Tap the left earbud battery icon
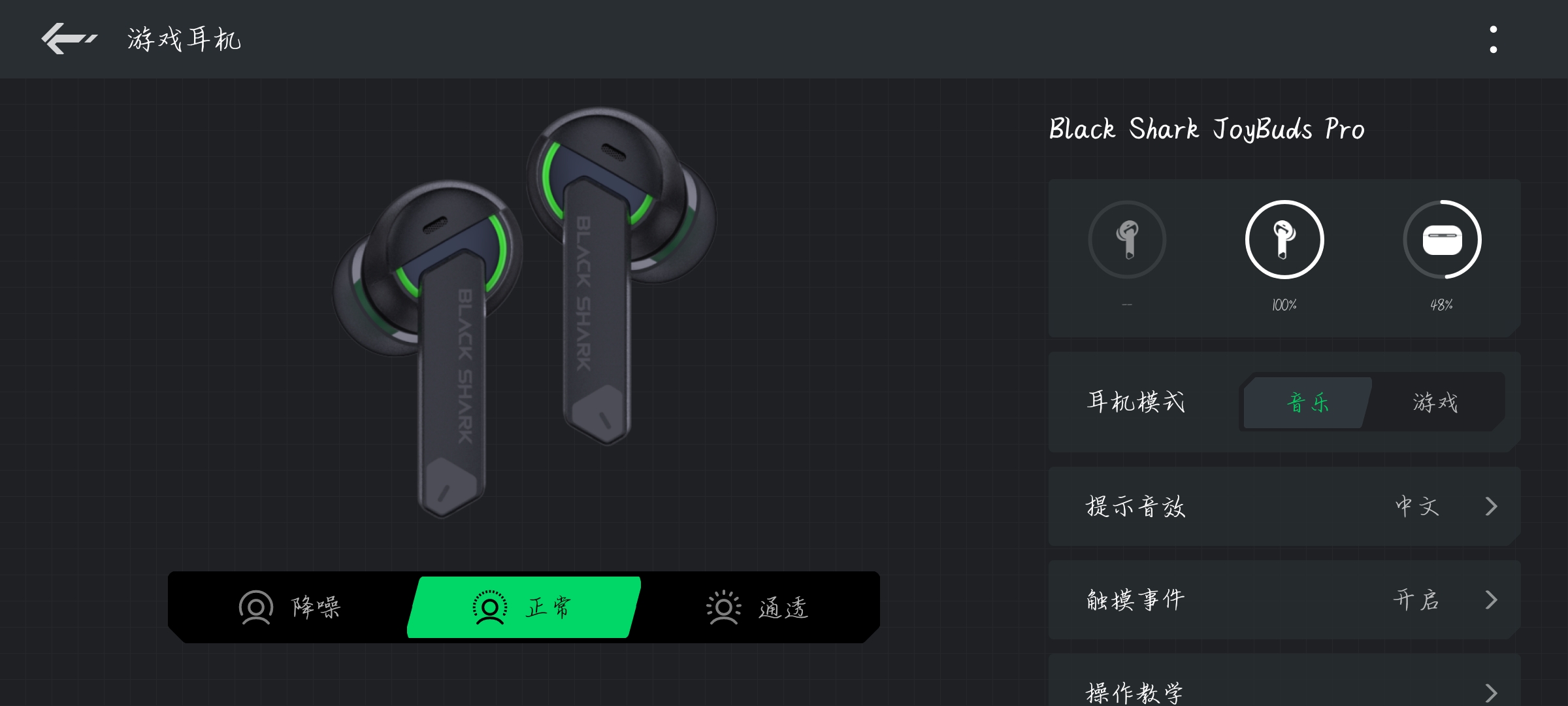1568x706 pixels. click(1127, 240)
